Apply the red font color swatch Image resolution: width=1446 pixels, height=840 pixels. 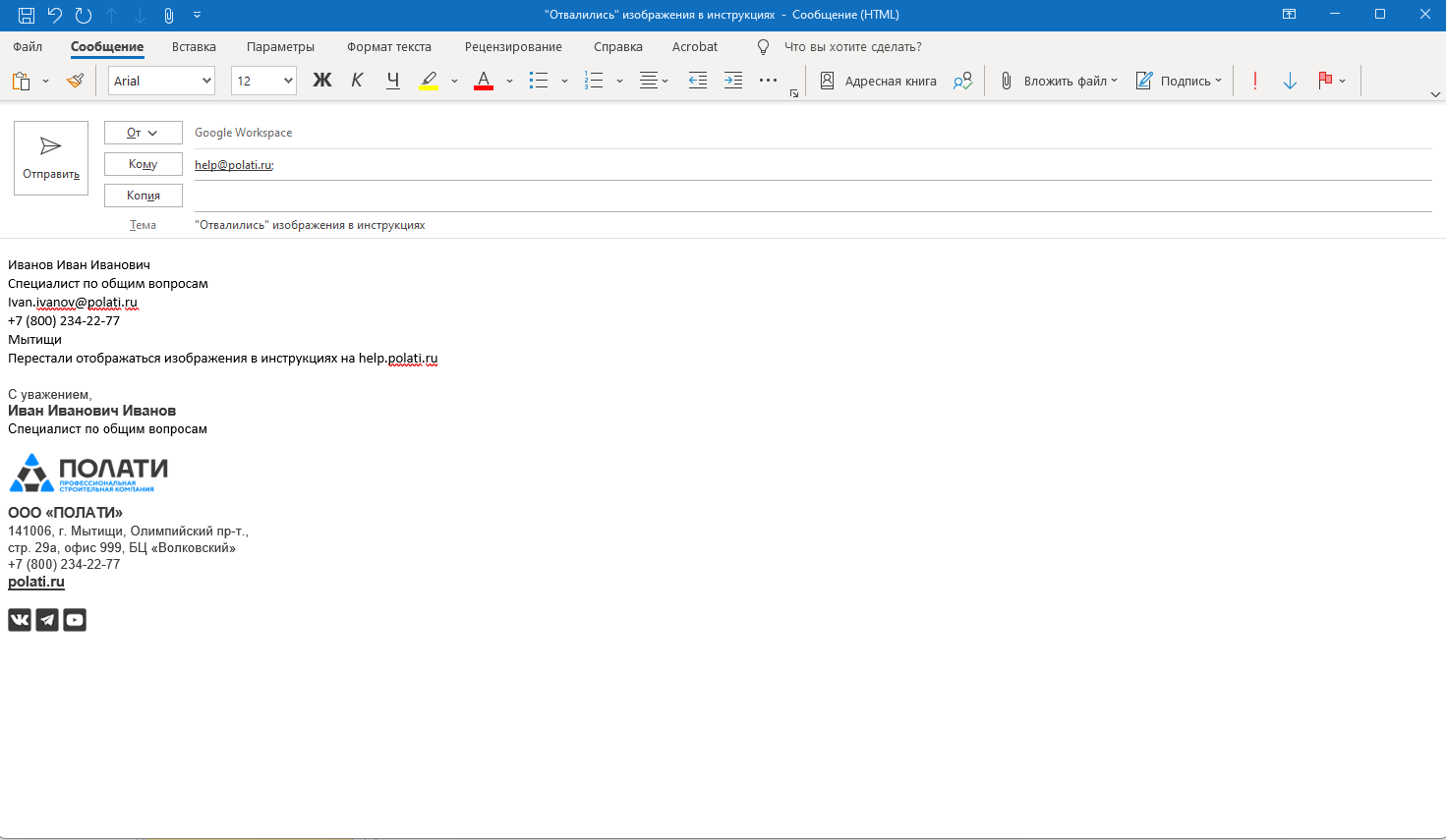[x=483, y=81]
